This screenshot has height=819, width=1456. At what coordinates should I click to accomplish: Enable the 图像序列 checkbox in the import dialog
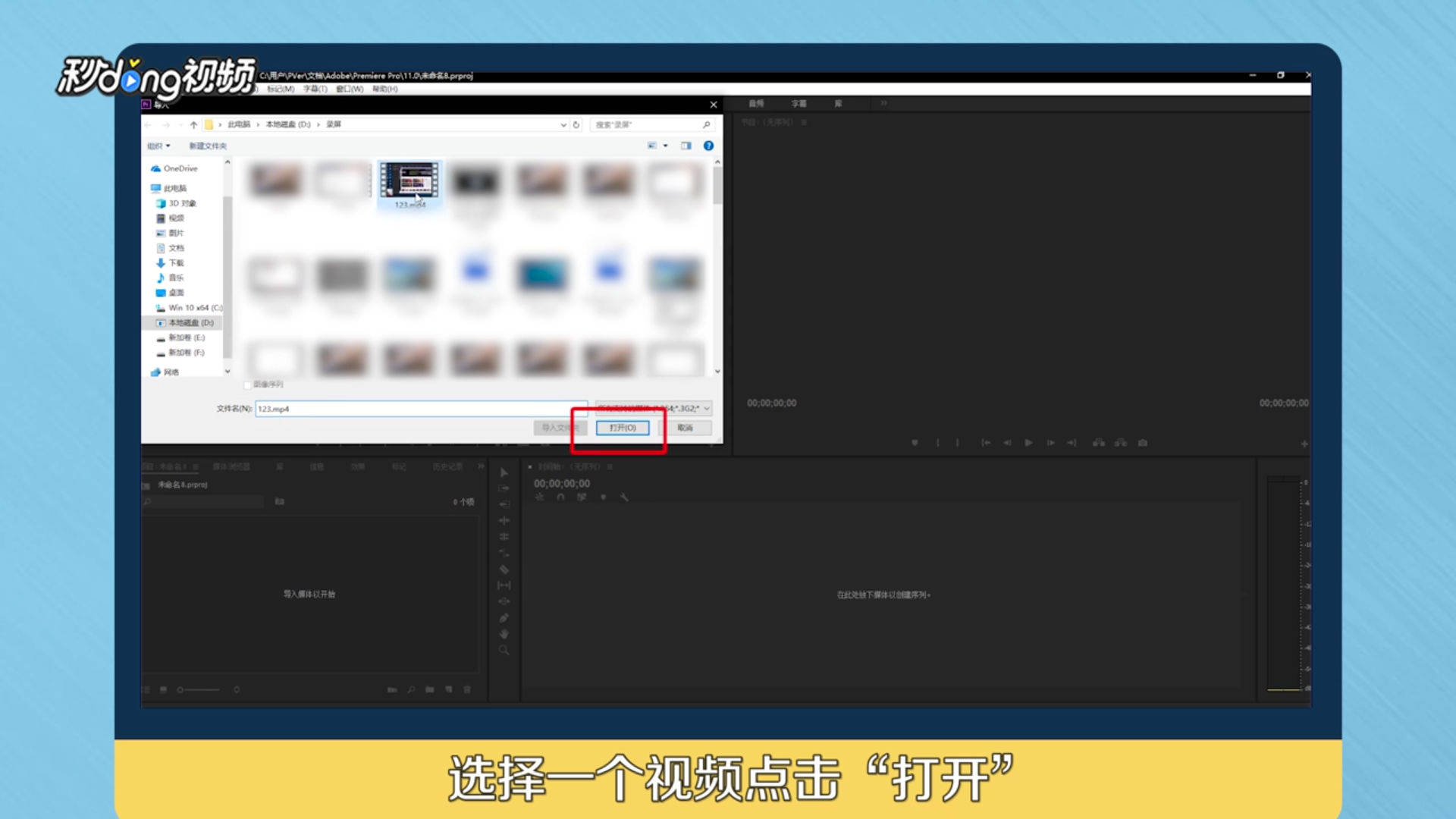pyautogui.click(x=248, y=385)
